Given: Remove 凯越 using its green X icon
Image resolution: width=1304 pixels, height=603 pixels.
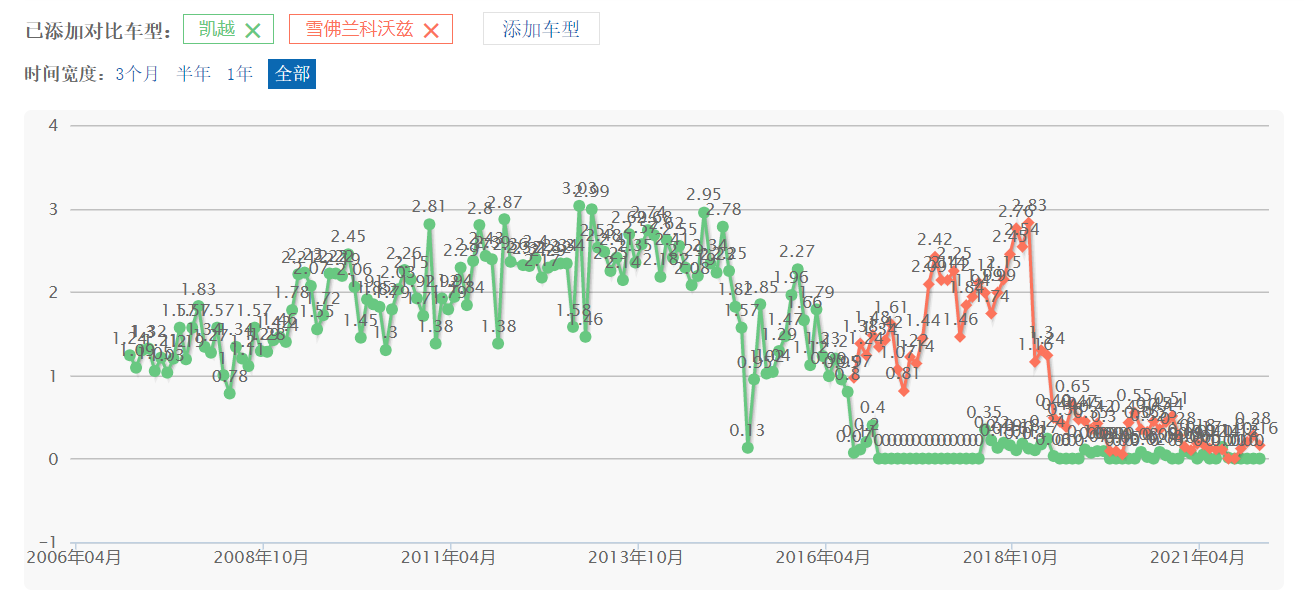Looking at the screenshot, I should pos(253,30).
